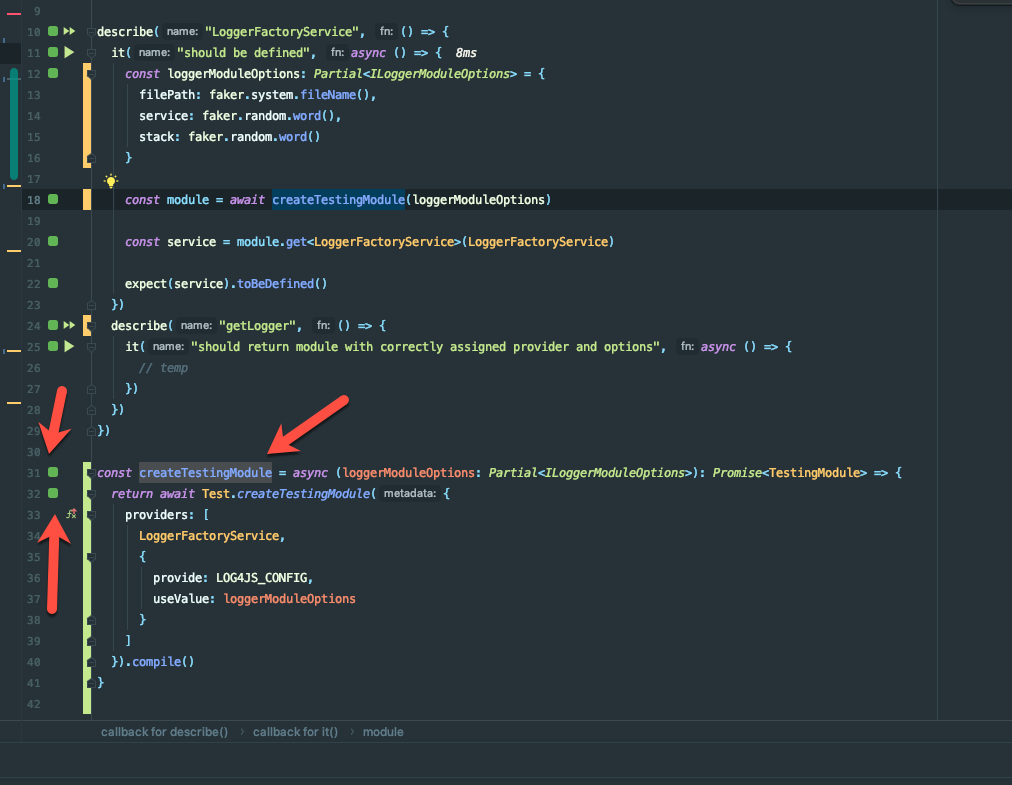Click the fx gutter icon on line 33
Image resolution: width=1012 pixels, height=785 pixels.
click(x=72, y=515)
